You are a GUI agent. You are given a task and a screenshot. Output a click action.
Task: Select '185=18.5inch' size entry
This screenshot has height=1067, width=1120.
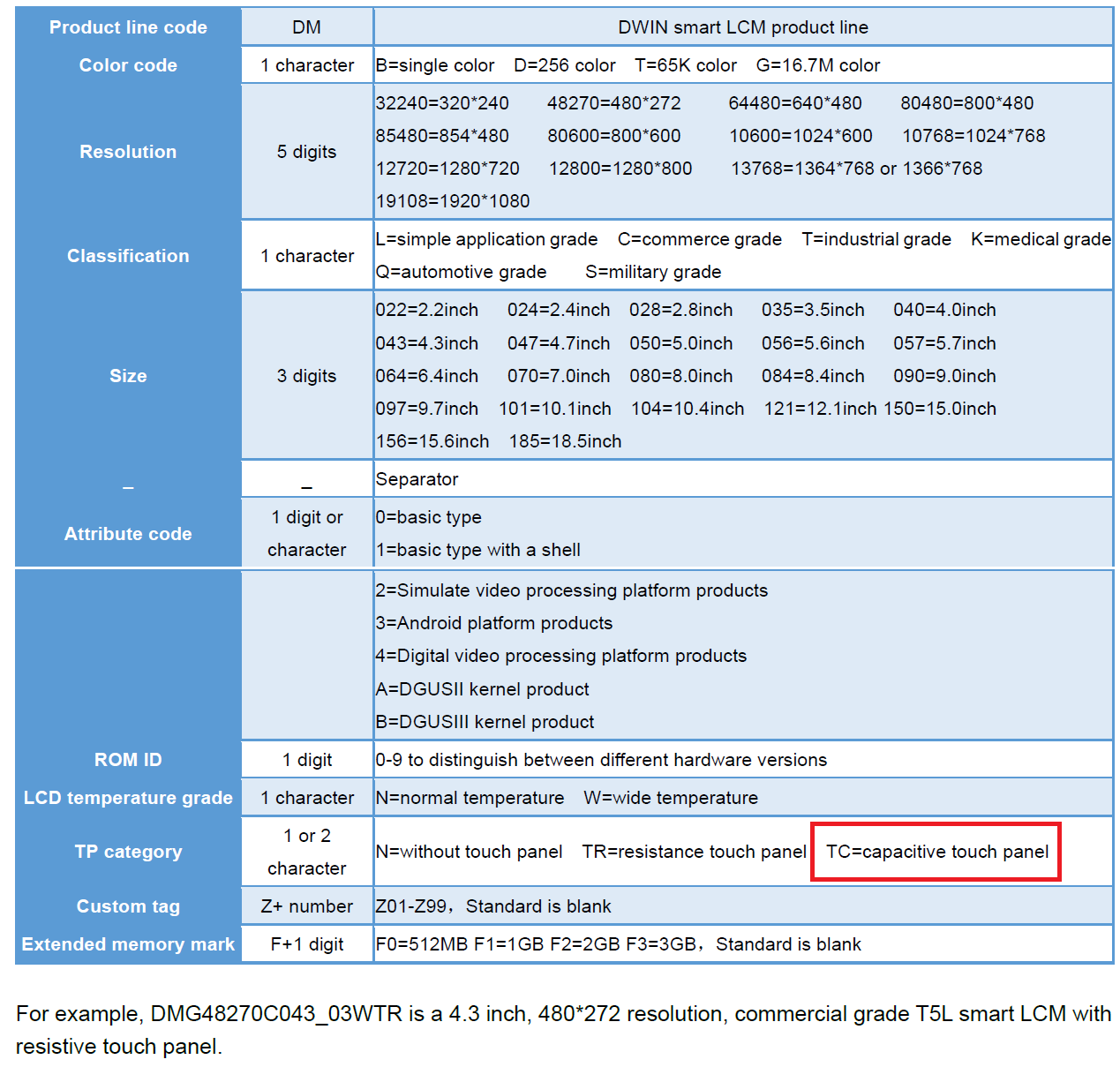coord(565,441)
